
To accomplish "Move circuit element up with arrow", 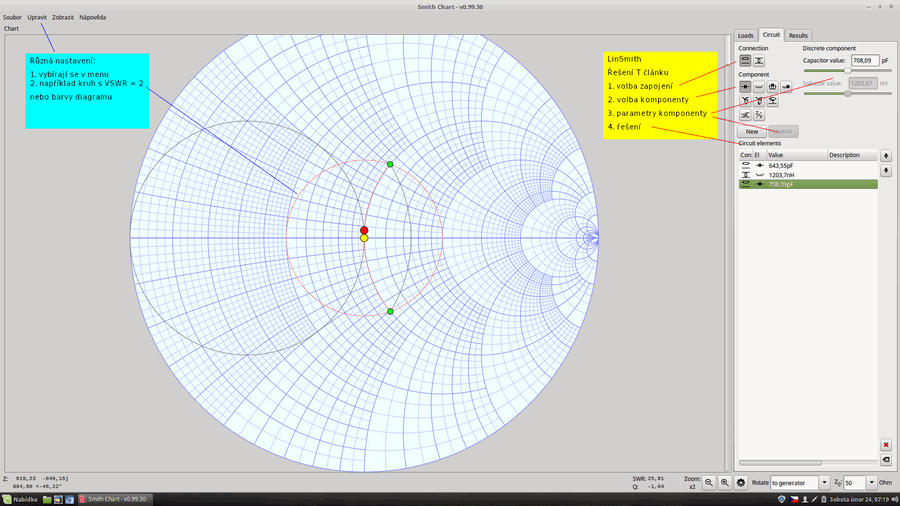I will click(x=885, y=156).
